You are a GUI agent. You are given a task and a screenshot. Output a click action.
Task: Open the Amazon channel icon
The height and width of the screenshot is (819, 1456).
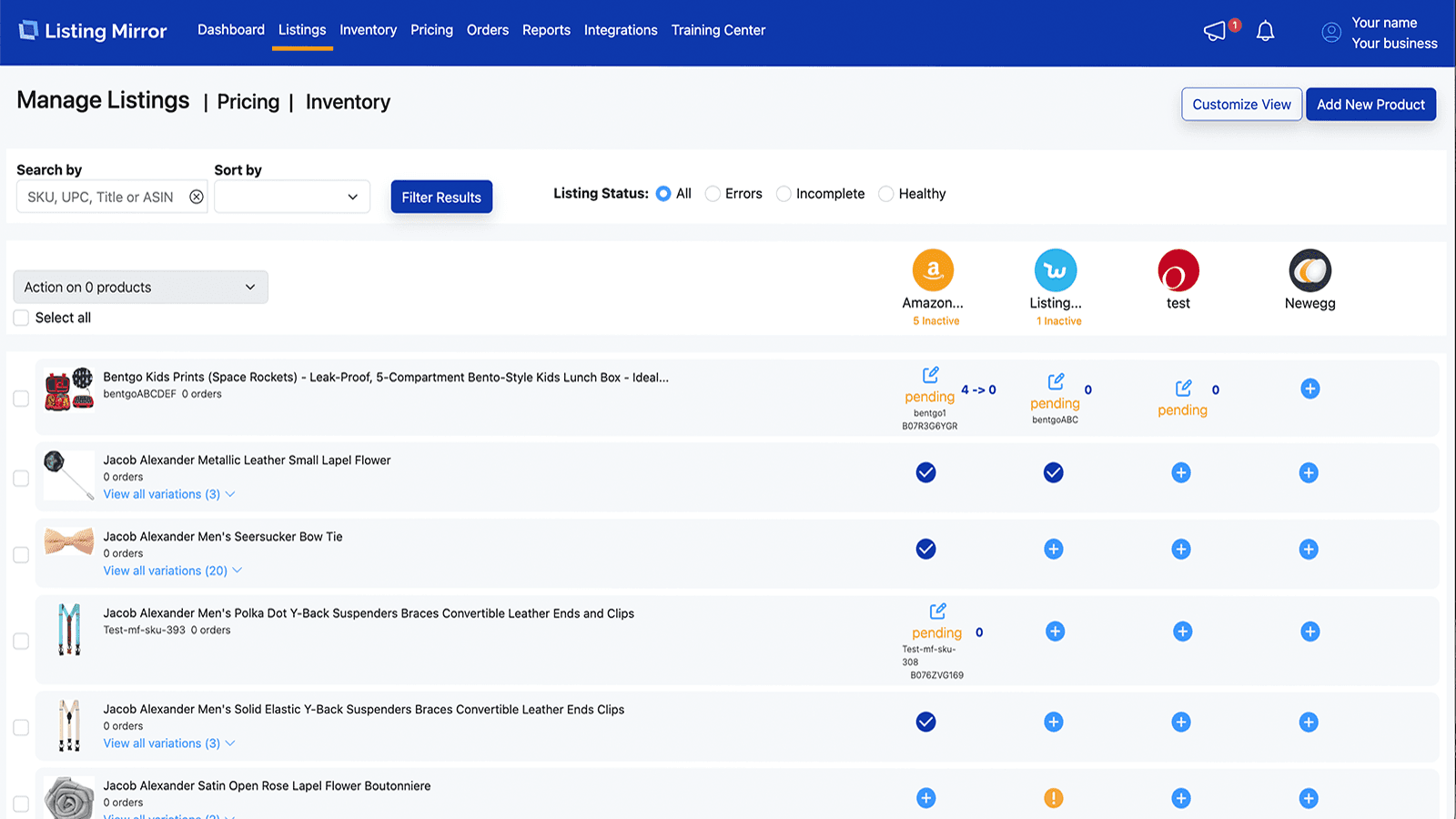[933, 270]
